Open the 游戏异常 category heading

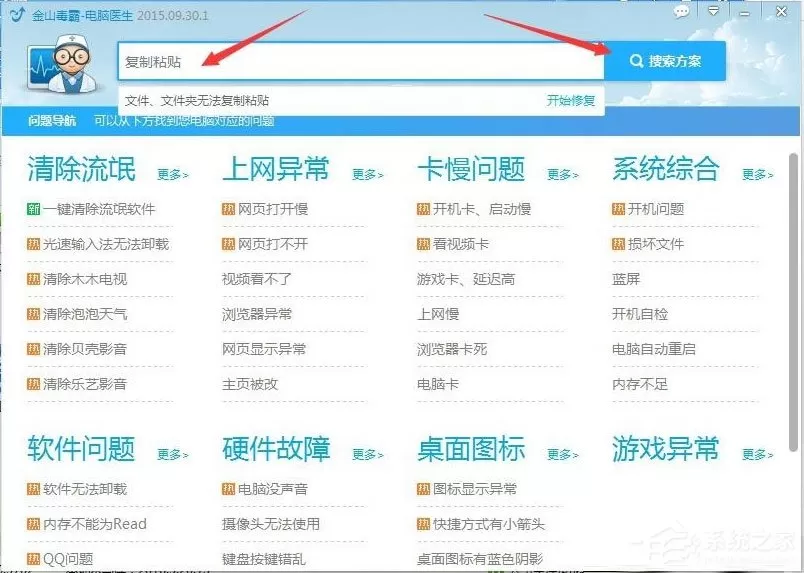[x=666, y=448]
